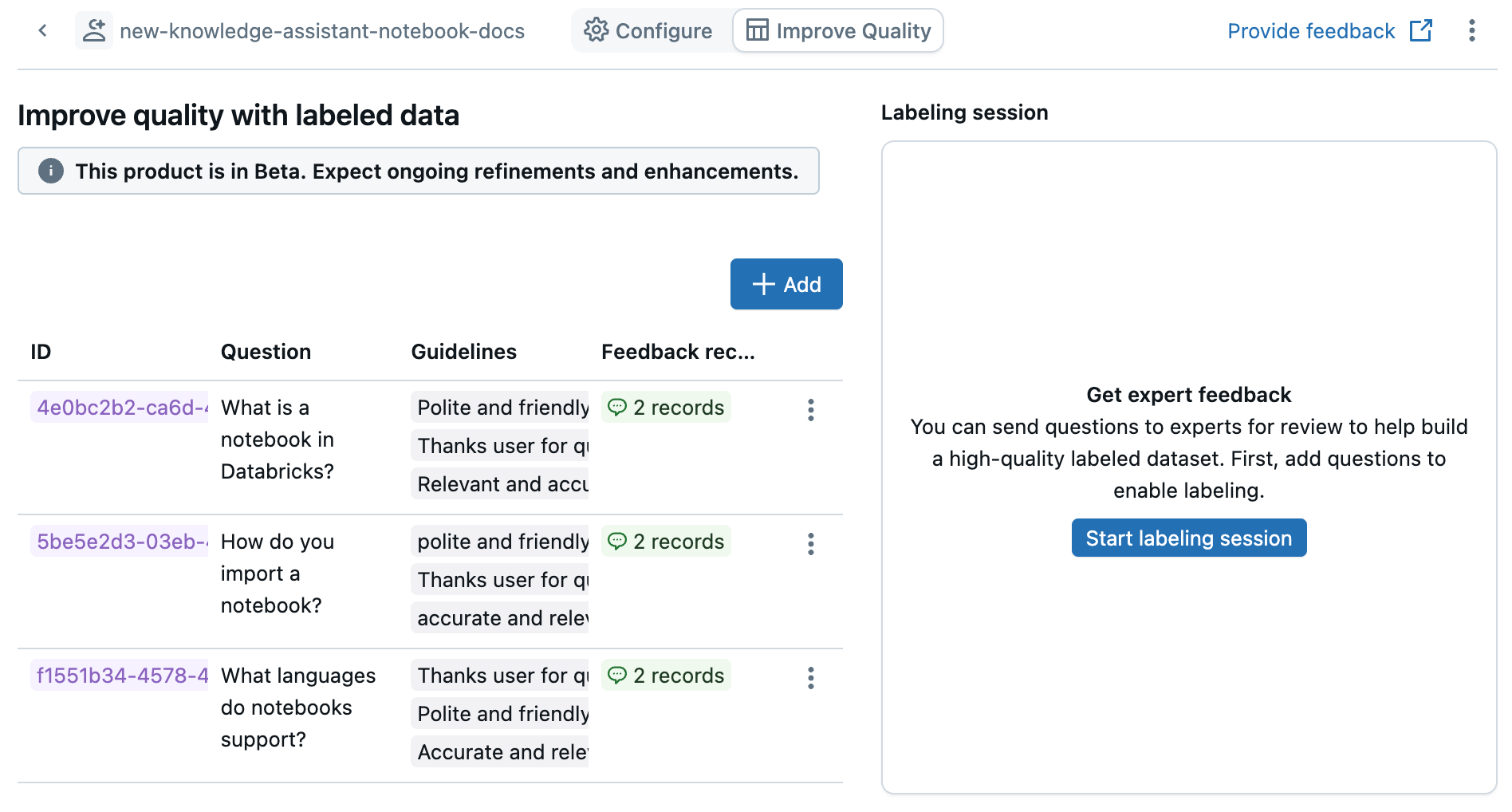The width and height of the screenshot is (1512, 812).
Task: Open ID link 5be5e2d3-03eb
Action: tap(120, 542)
